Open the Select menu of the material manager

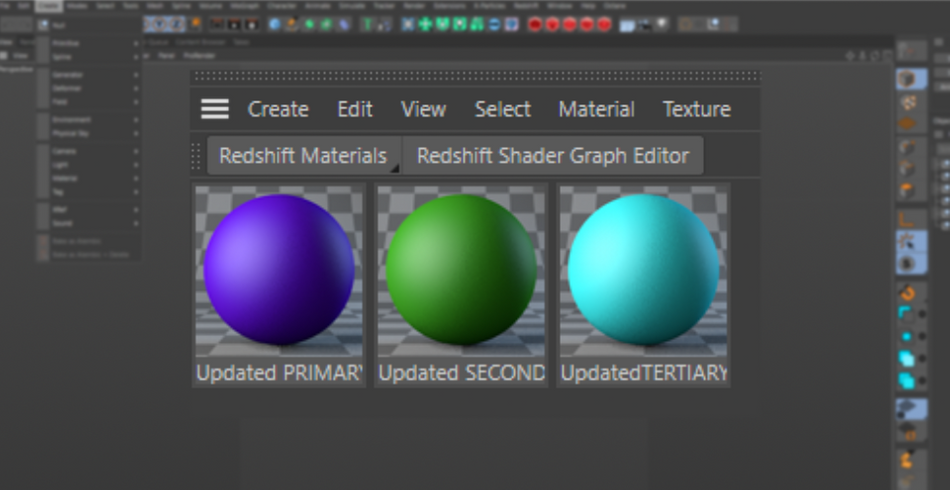pyautogui.click(x=502, y=110)
